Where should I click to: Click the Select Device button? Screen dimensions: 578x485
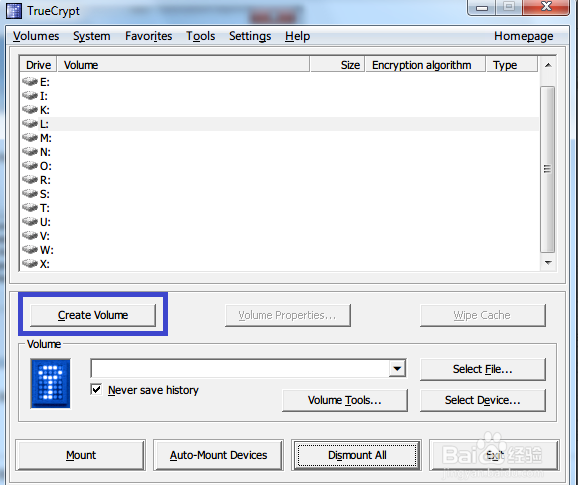[x=482, y=400]
